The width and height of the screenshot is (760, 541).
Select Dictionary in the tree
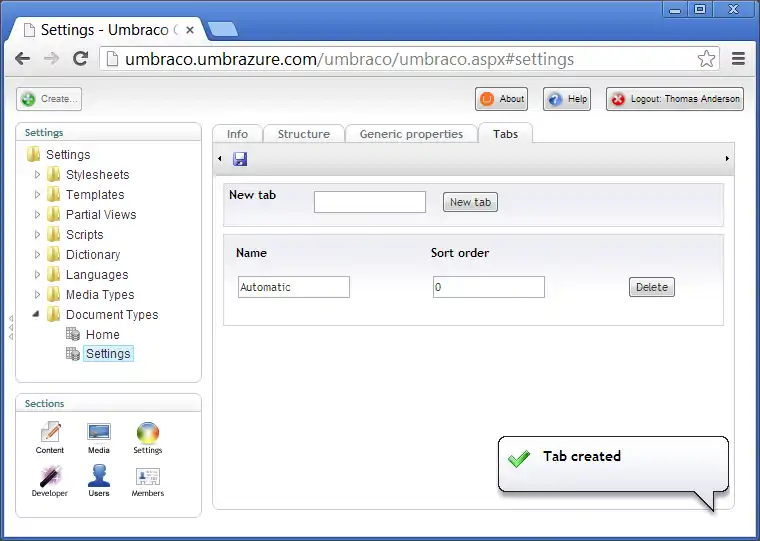click(93, 255)
